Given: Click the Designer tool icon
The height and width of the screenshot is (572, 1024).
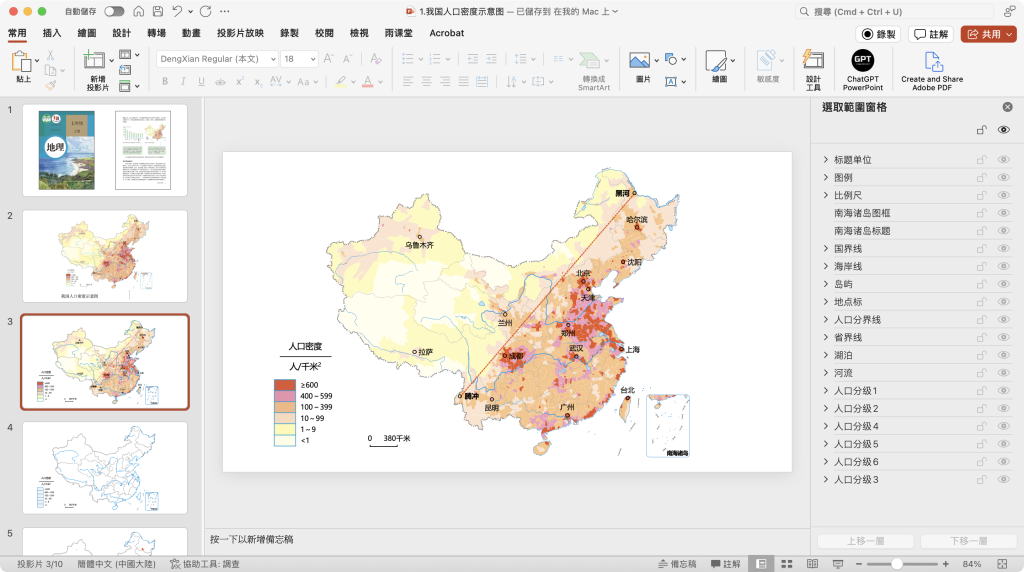Looking at the screenshot, I should (813, 61).
